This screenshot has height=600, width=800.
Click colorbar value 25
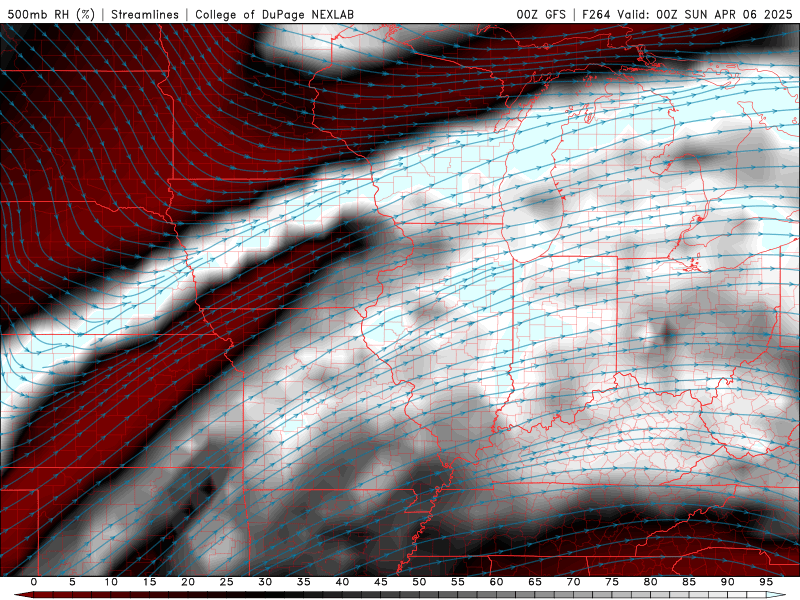click(227, 582)
